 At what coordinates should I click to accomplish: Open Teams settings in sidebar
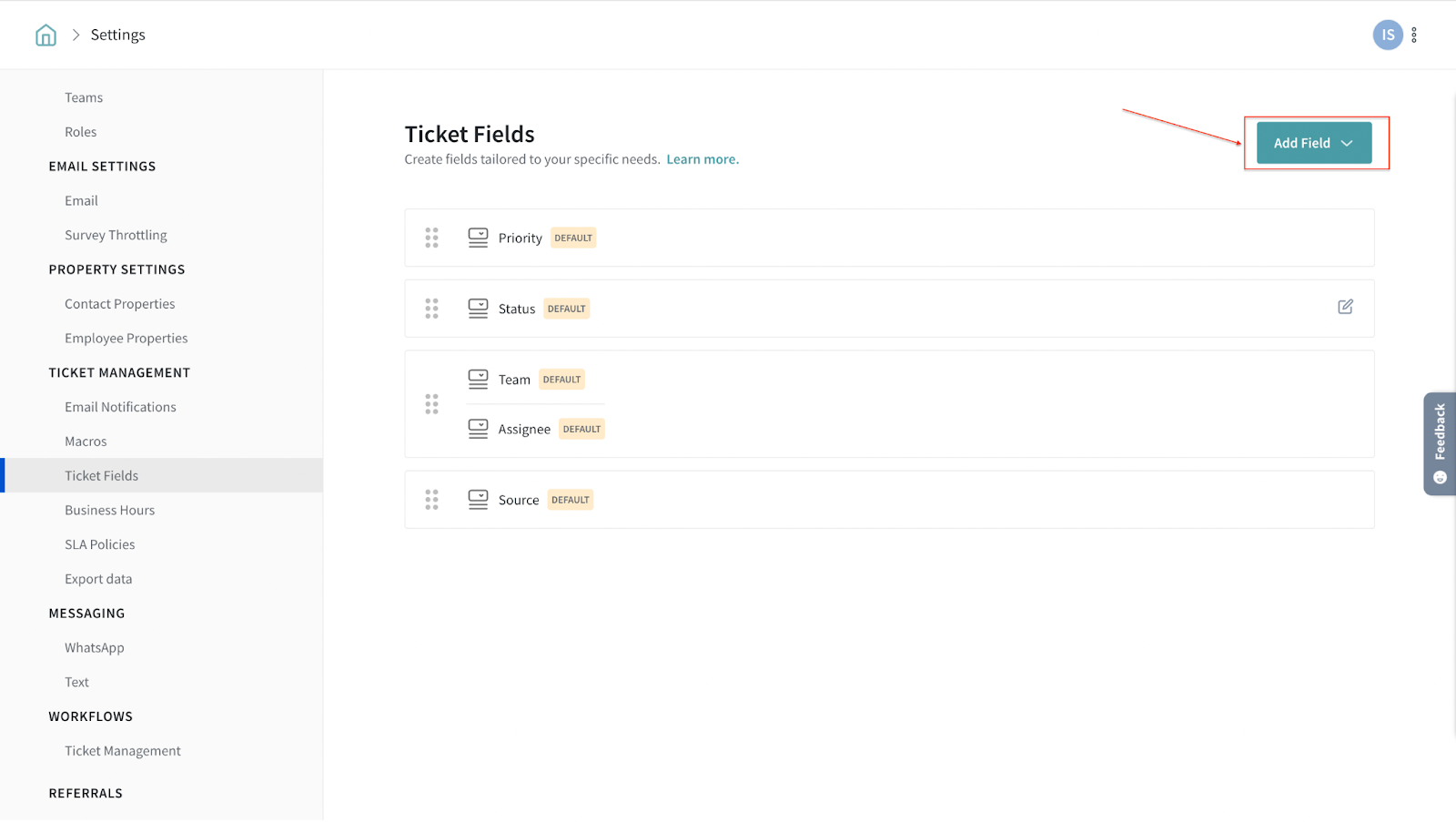point(84,97)
